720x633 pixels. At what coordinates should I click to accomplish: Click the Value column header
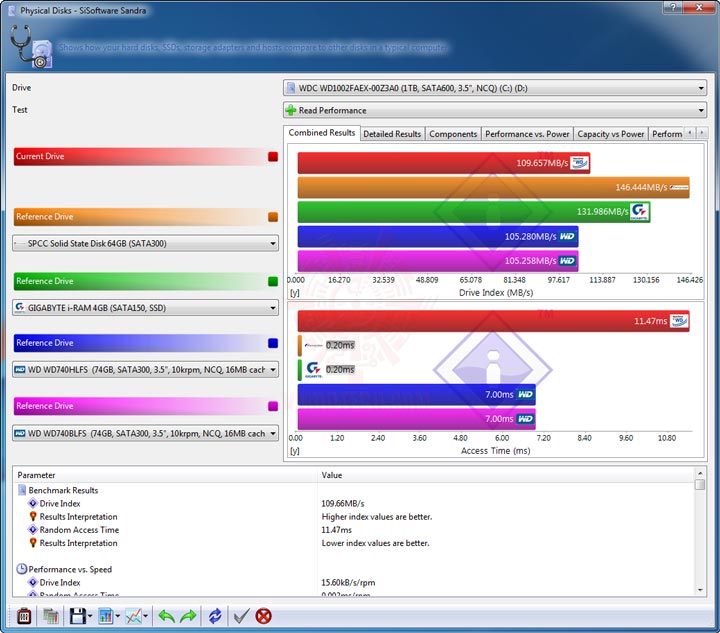click(x=506, y=475)
